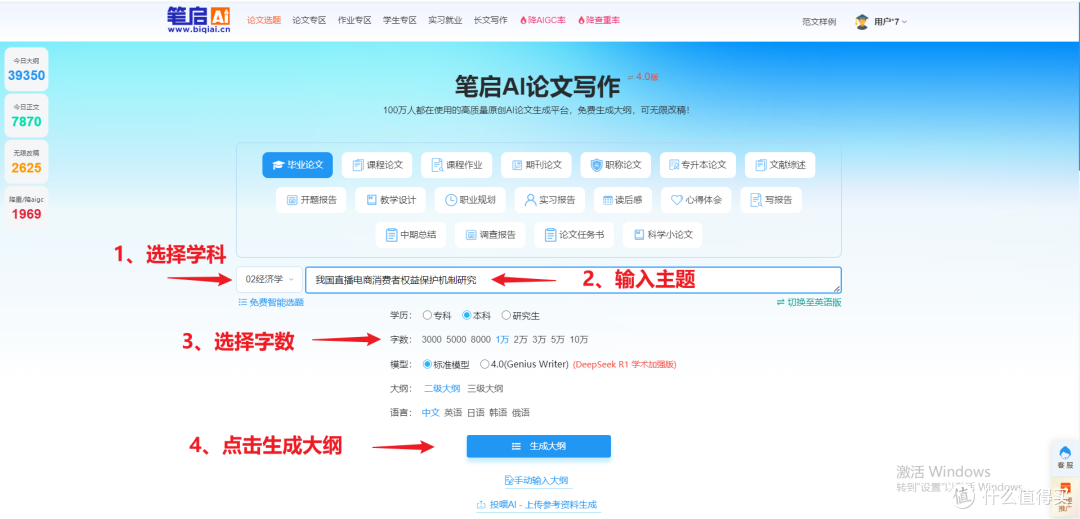The image size is (1080, 519).
Task: Open 降AIGC率 nav item
Action: coord(543,21)
